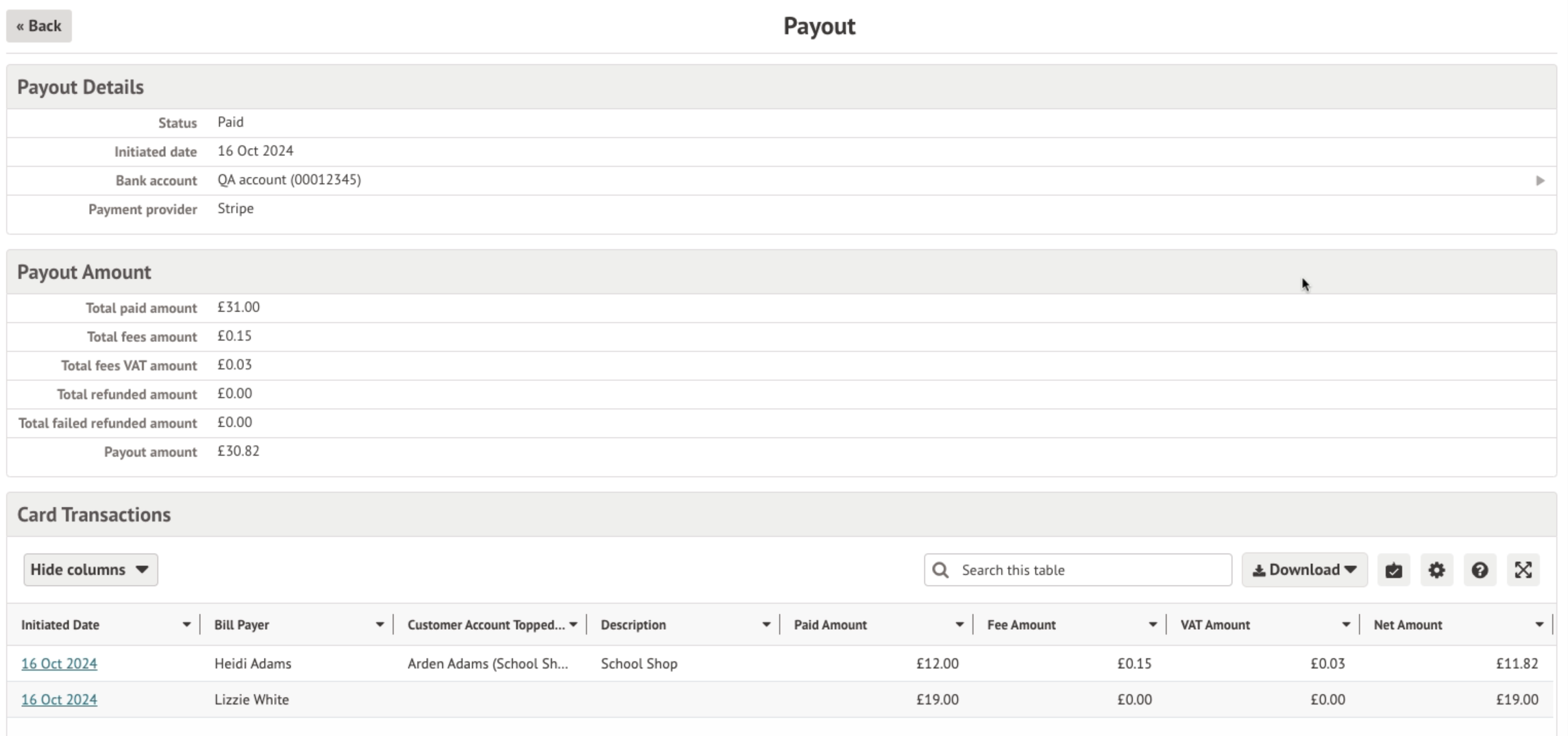Open Lizzie White 16 Oct 2024 transaction link
Viewport: 1568px width, 736px height.
(x=59, y=700)
